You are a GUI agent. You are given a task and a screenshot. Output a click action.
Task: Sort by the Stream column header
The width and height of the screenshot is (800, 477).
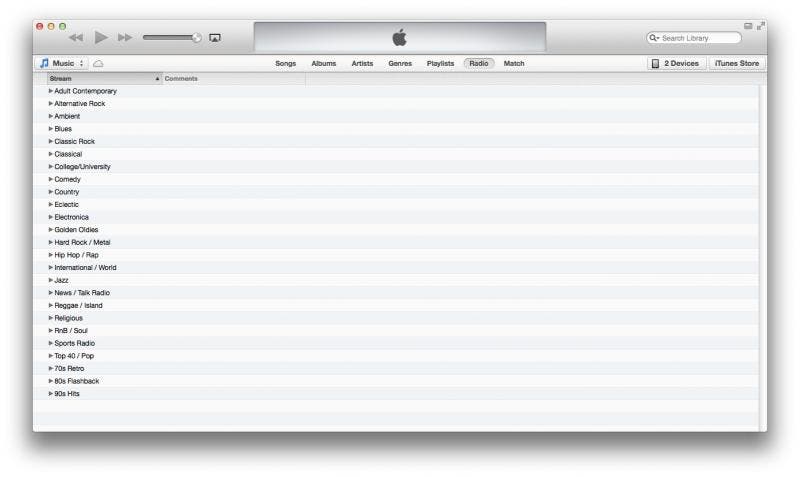point(100,78)
